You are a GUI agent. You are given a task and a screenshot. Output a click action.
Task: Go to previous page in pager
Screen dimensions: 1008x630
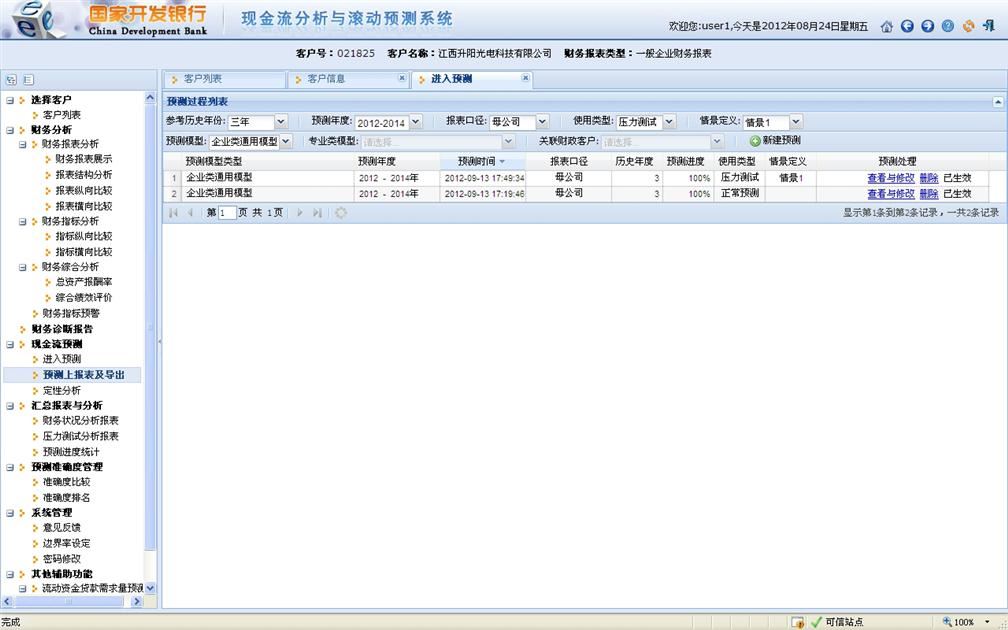pyautogui.click(x=190, y=213)
